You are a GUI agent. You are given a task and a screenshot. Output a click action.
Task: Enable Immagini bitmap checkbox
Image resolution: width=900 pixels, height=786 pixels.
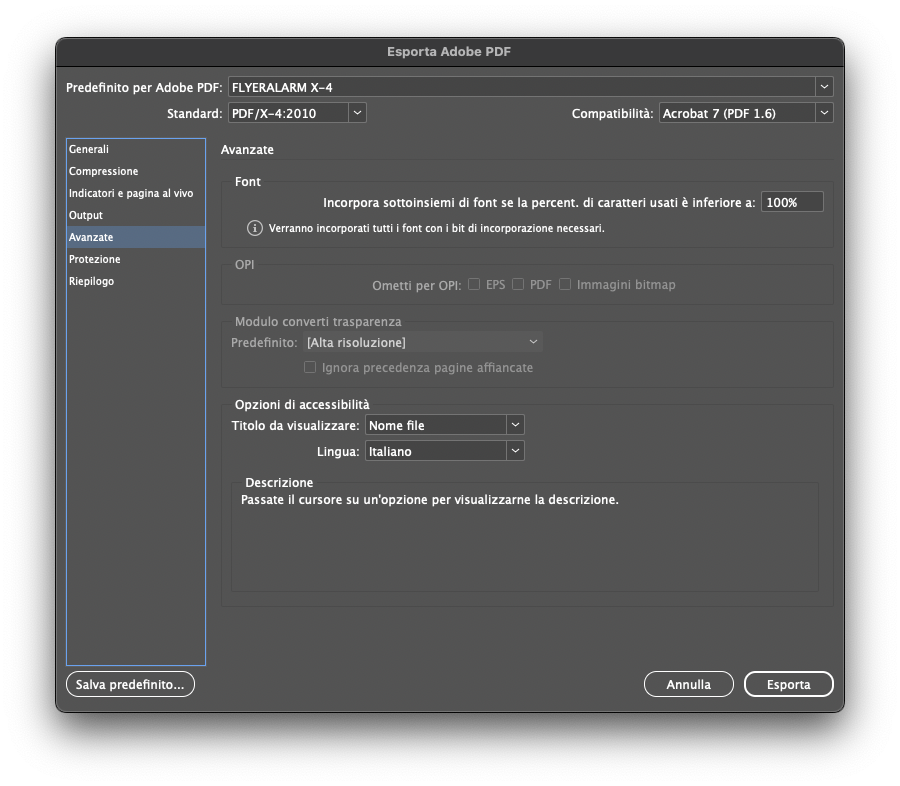click(565, 285)
